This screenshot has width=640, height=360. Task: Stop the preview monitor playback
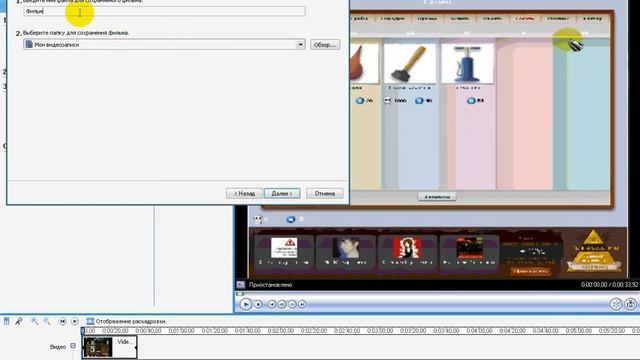coord(258,304)
